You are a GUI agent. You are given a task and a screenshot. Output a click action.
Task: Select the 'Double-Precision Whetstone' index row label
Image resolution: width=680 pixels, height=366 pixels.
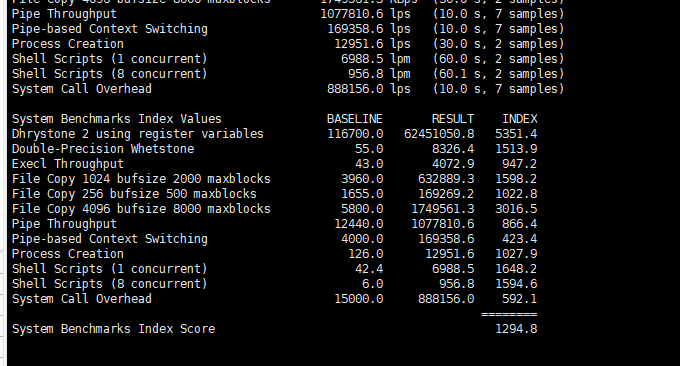(x=103, y=149)
